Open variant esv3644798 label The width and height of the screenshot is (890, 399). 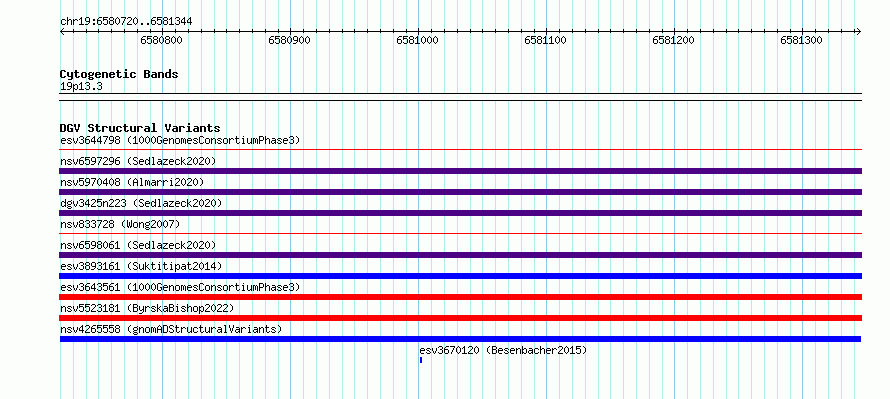180,140
